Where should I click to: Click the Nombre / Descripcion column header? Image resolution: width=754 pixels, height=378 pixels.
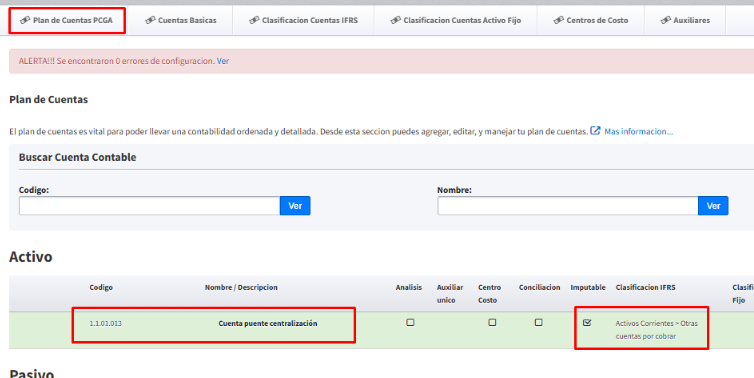[x=241, y=288]
